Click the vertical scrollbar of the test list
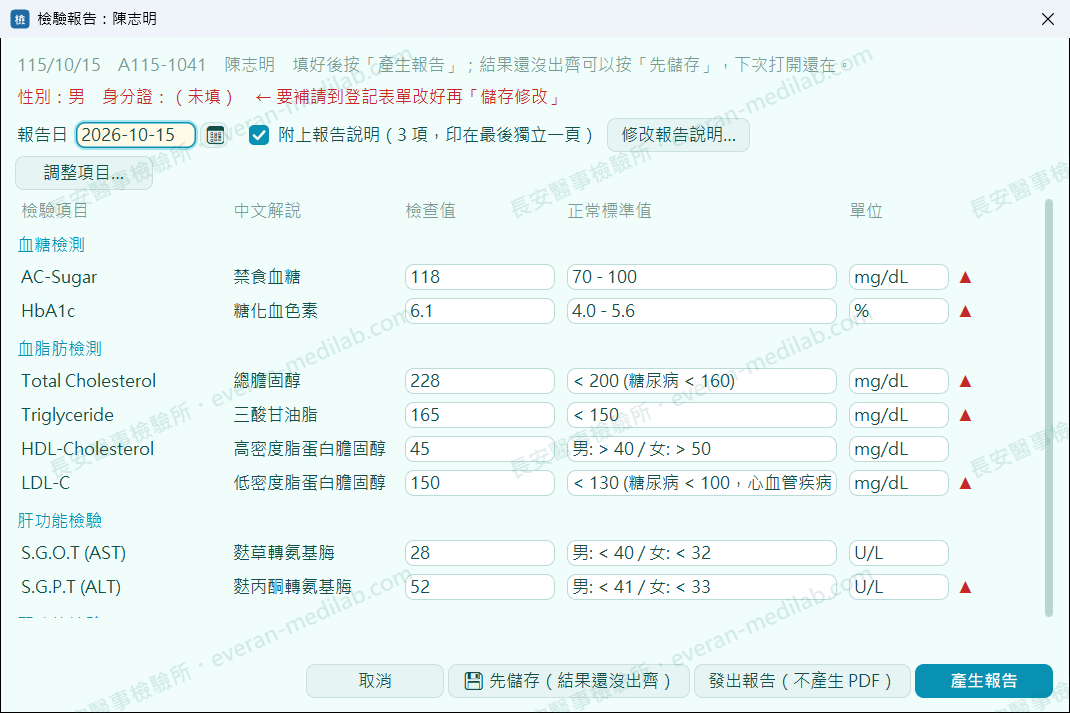Image resolution: width=1070 pixels, height=713 pixels. pos(1050,408)
